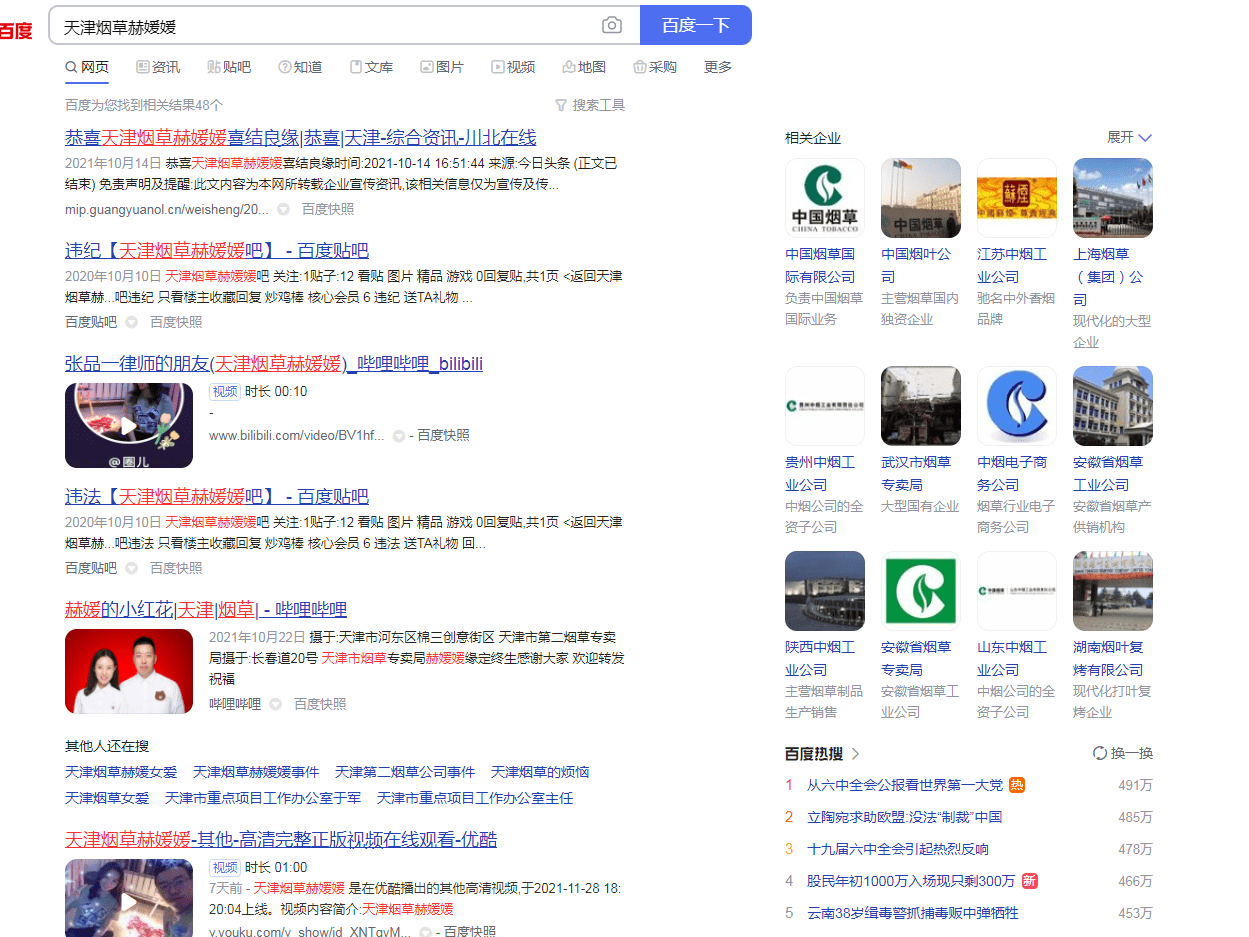
Task: Open dropdown arrow beside 百度贴吧 under 违法 result
Action: (x=131, y=569)
